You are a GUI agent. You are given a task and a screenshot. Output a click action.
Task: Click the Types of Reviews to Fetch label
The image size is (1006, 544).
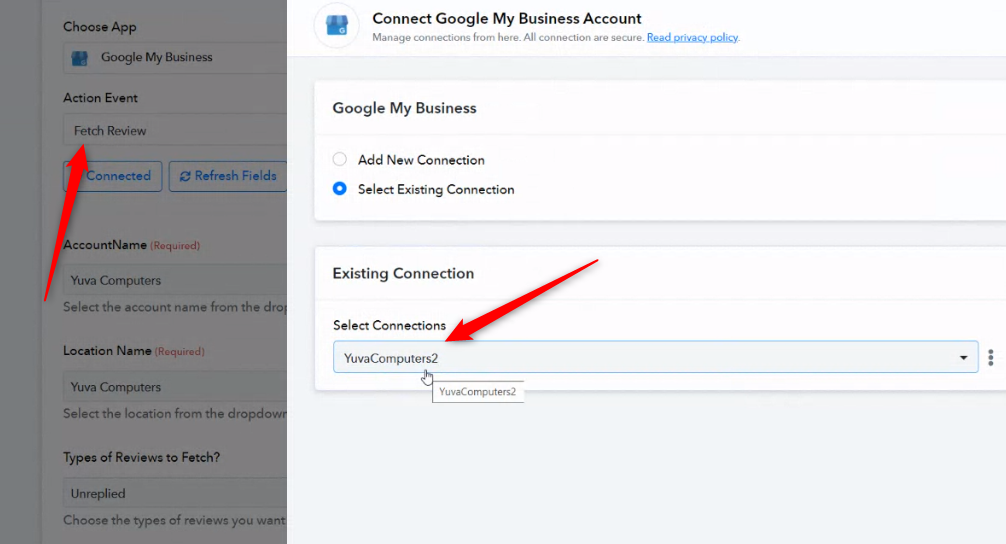pyautogui.click(x=141, y=457)
